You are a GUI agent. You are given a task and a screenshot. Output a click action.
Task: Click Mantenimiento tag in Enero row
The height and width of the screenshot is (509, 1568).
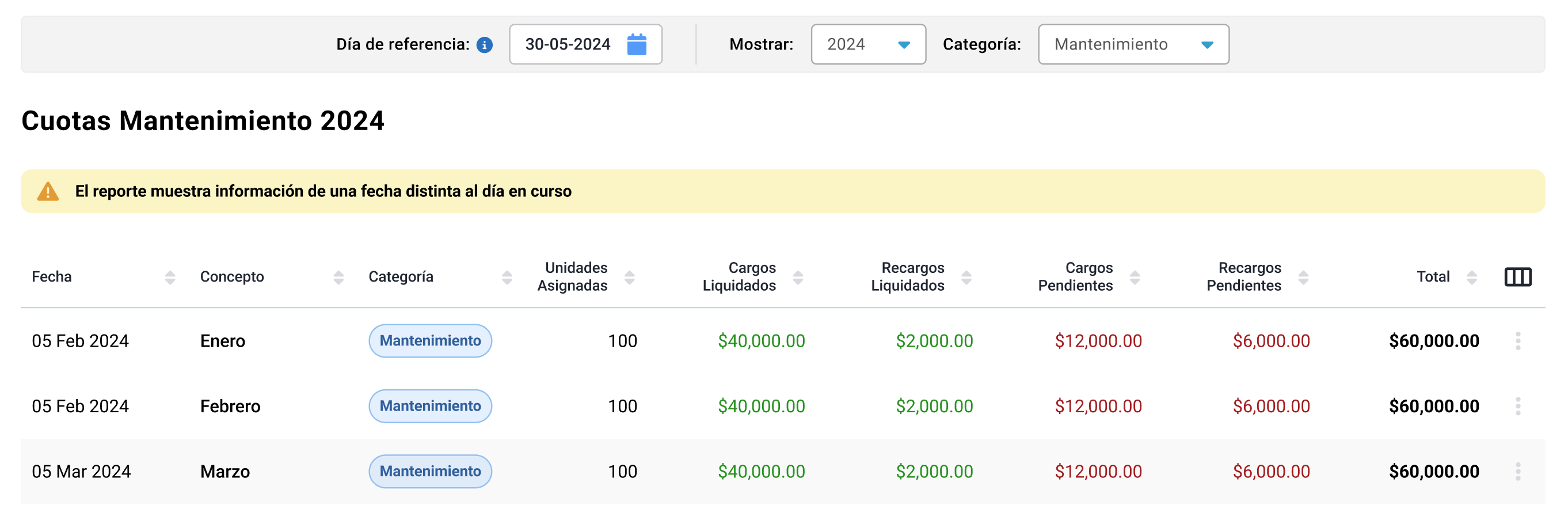[430, 341]
